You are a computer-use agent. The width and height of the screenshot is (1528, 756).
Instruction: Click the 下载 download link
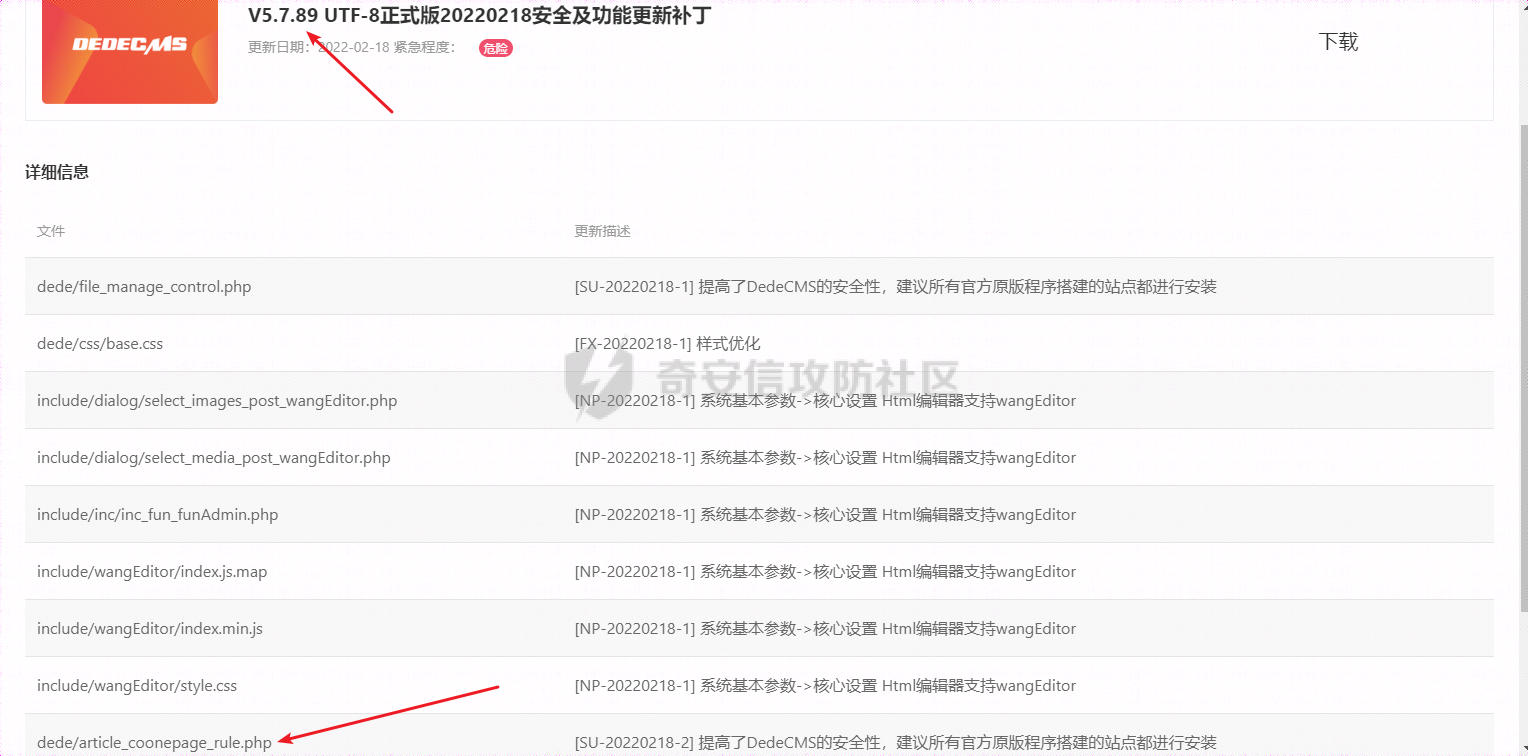[x=1338, y=41]
